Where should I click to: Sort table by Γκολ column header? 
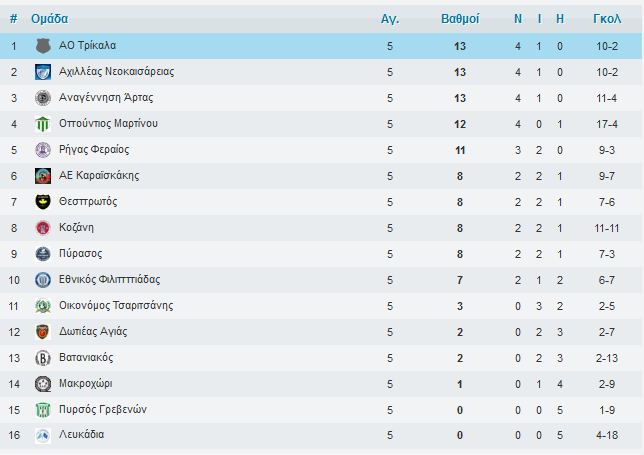[x=607, y=19]
